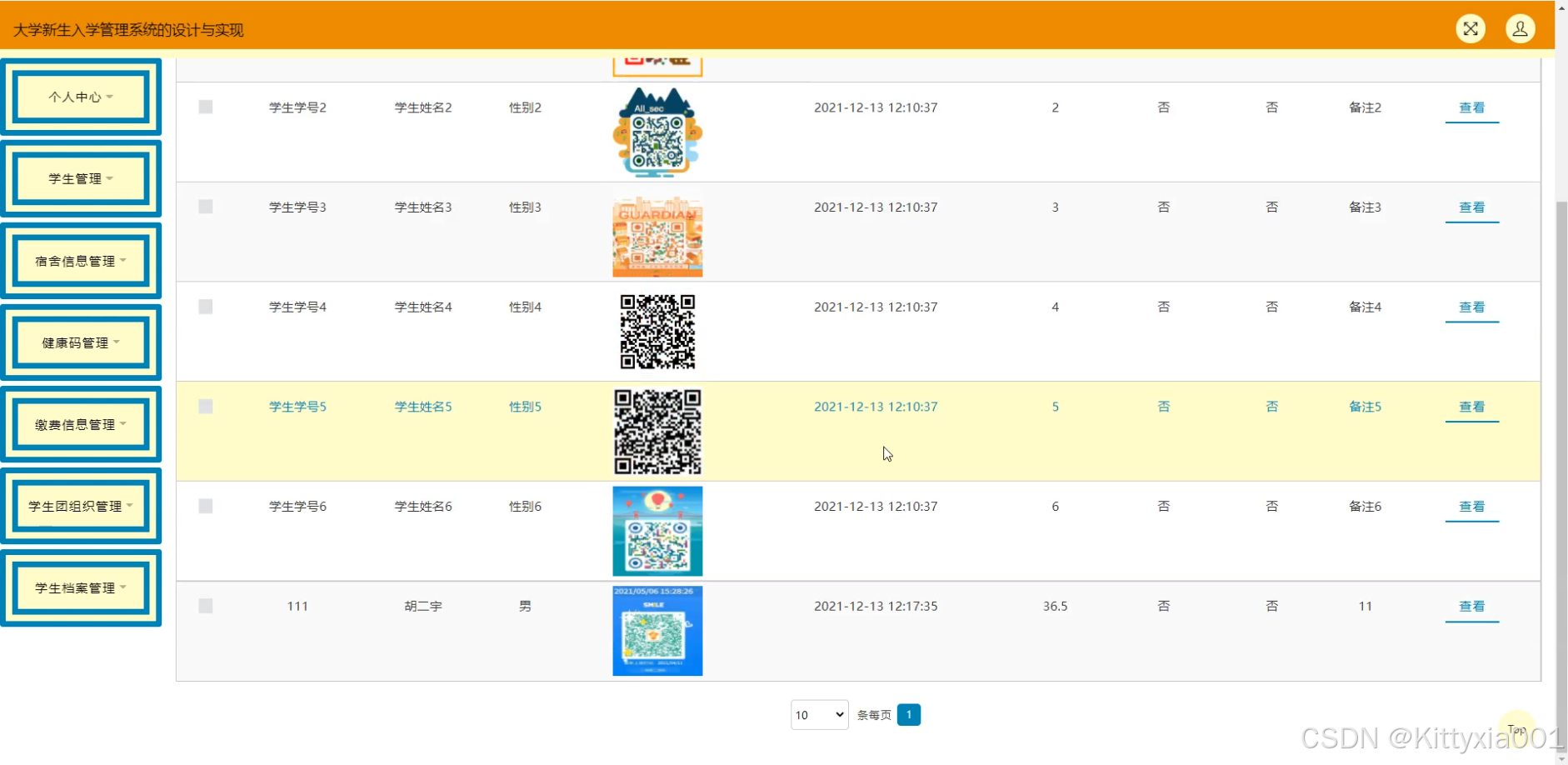
Task: Check the checkbox for 学生学号2 row
Action: pyautogui.click(x=206, y=107)
